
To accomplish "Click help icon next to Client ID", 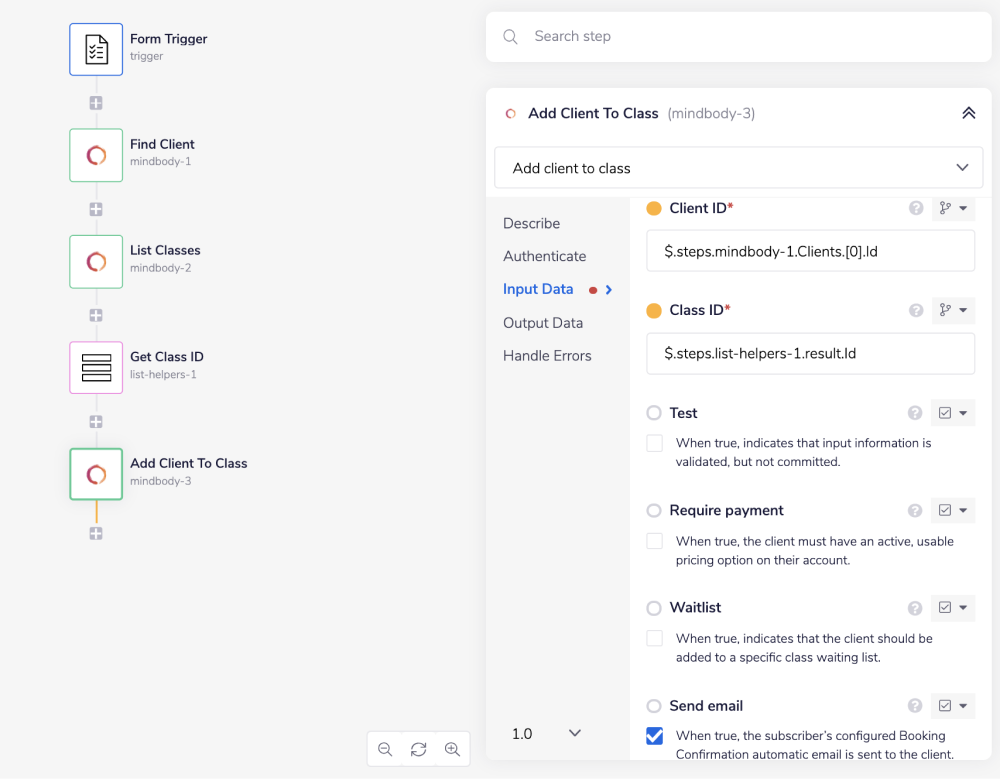I will click(915, 208).
